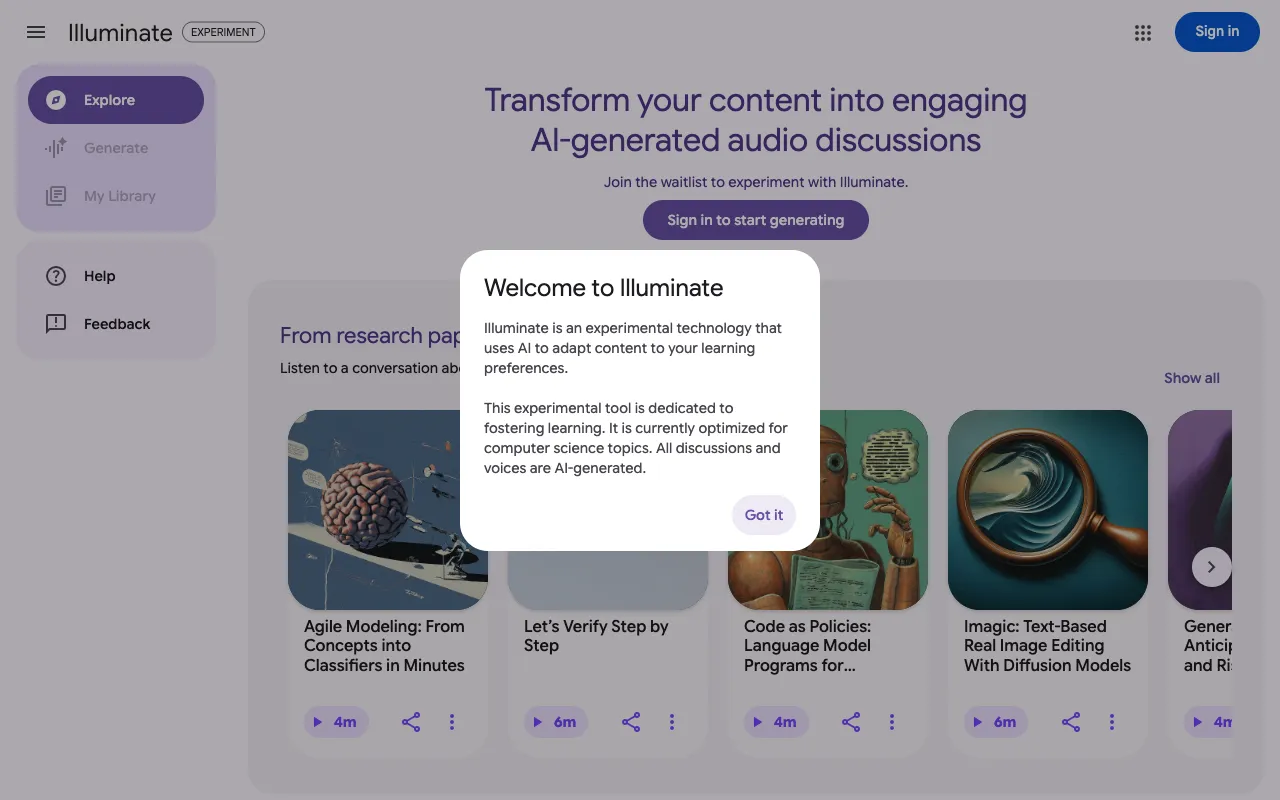
Task: Click the Sign in button top right
Action: (1217, 32)
